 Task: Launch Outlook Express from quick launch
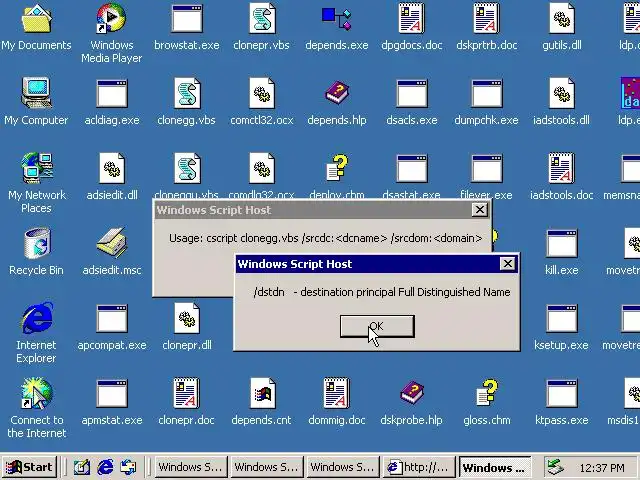click(128, 467)
